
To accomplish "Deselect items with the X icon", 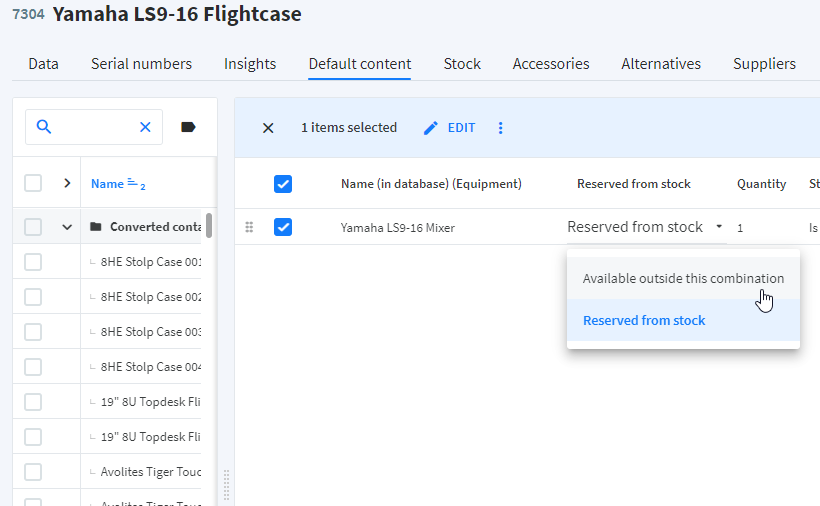I will click(x=268, y=128).
